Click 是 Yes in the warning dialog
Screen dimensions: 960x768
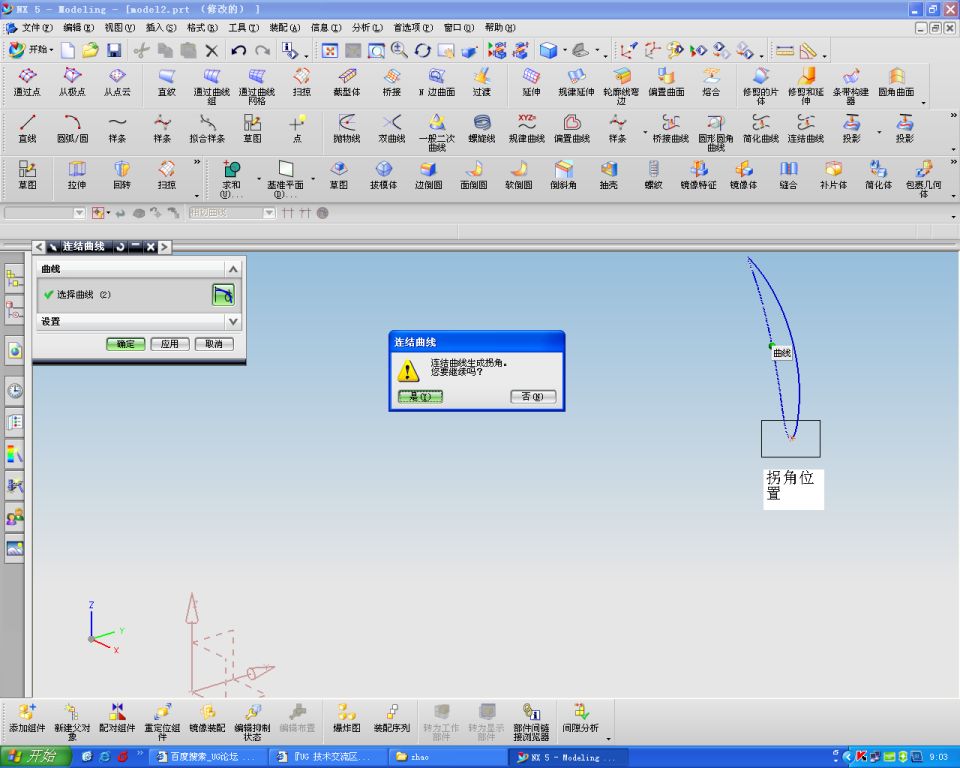[420, 397]
